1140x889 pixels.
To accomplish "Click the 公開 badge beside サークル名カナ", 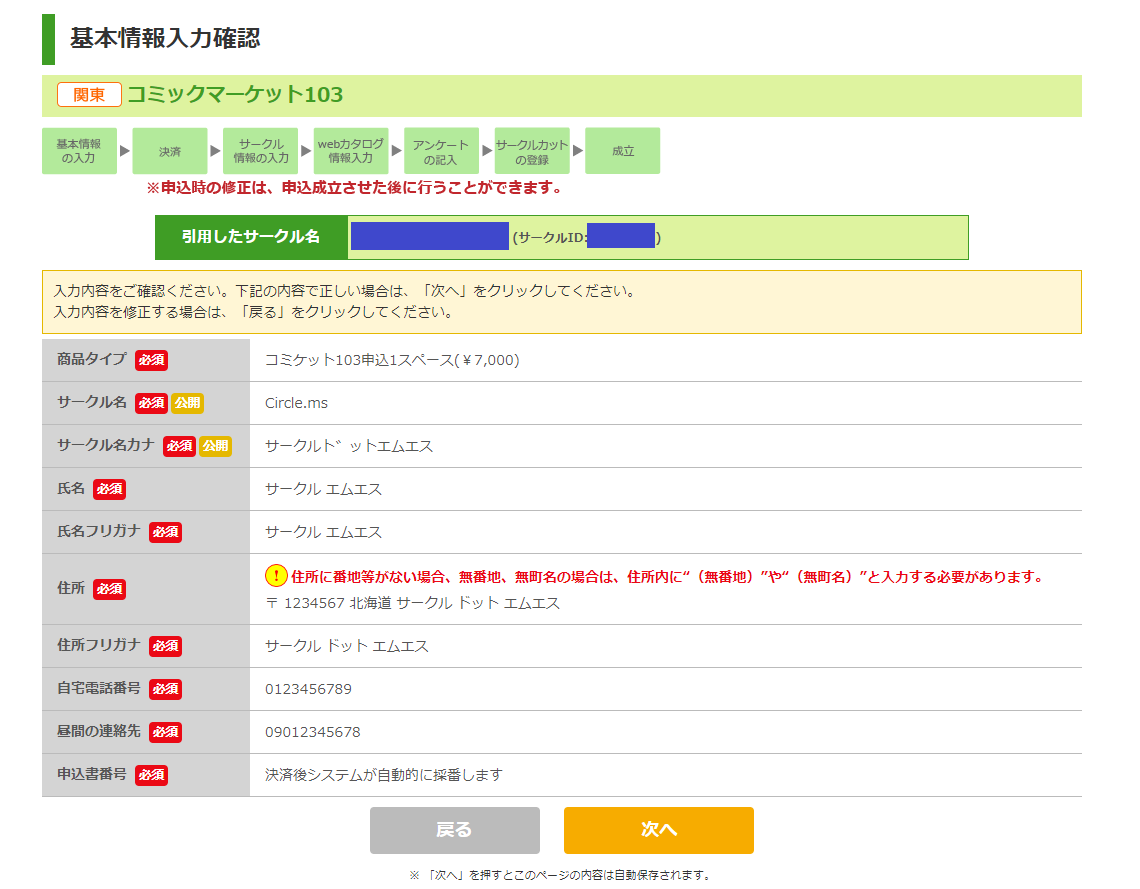I will [x=215, y=446].
